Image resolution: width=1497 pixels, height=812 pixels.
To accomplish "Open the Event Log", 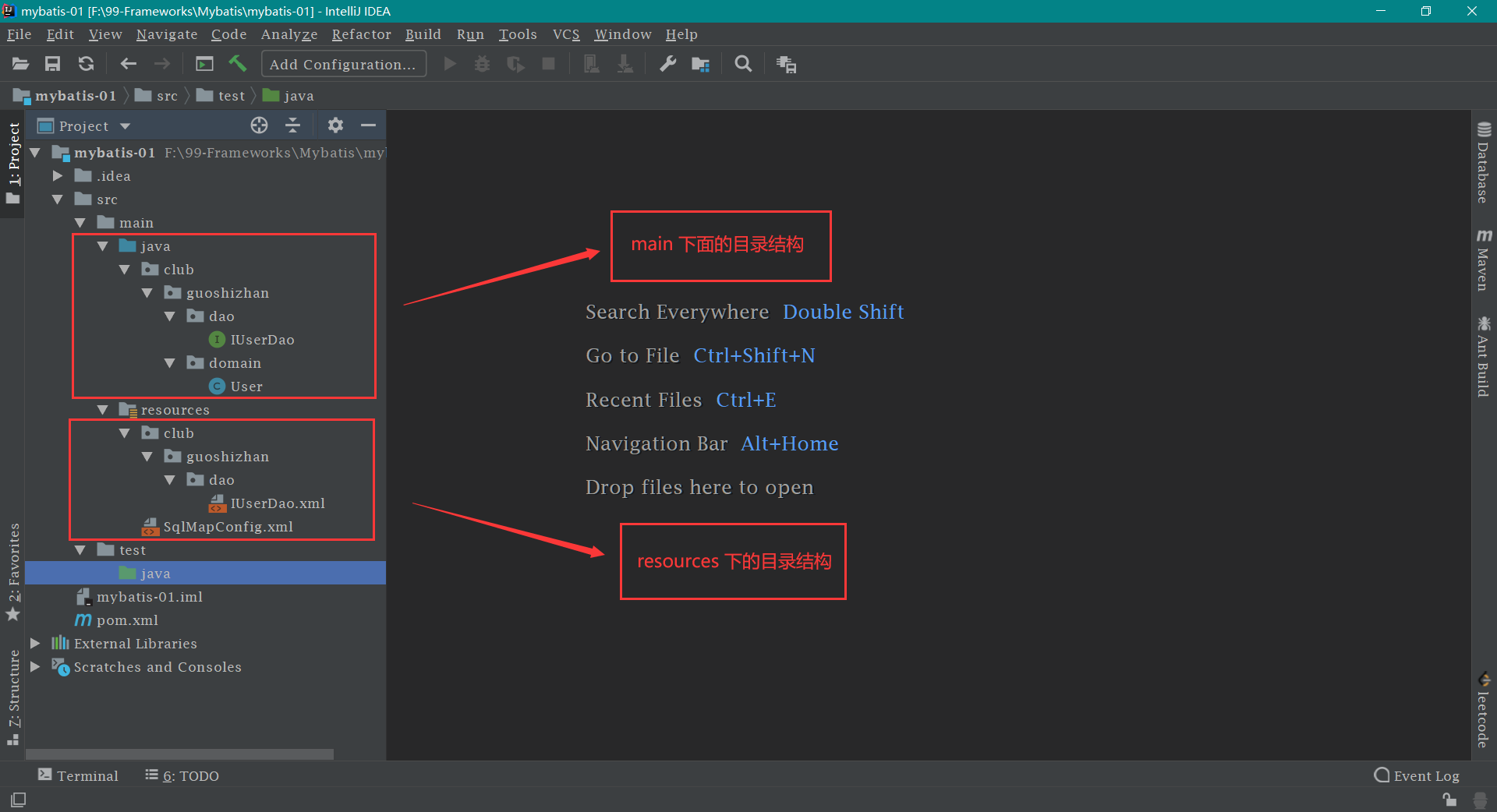I will click(x=1417, y=775).
